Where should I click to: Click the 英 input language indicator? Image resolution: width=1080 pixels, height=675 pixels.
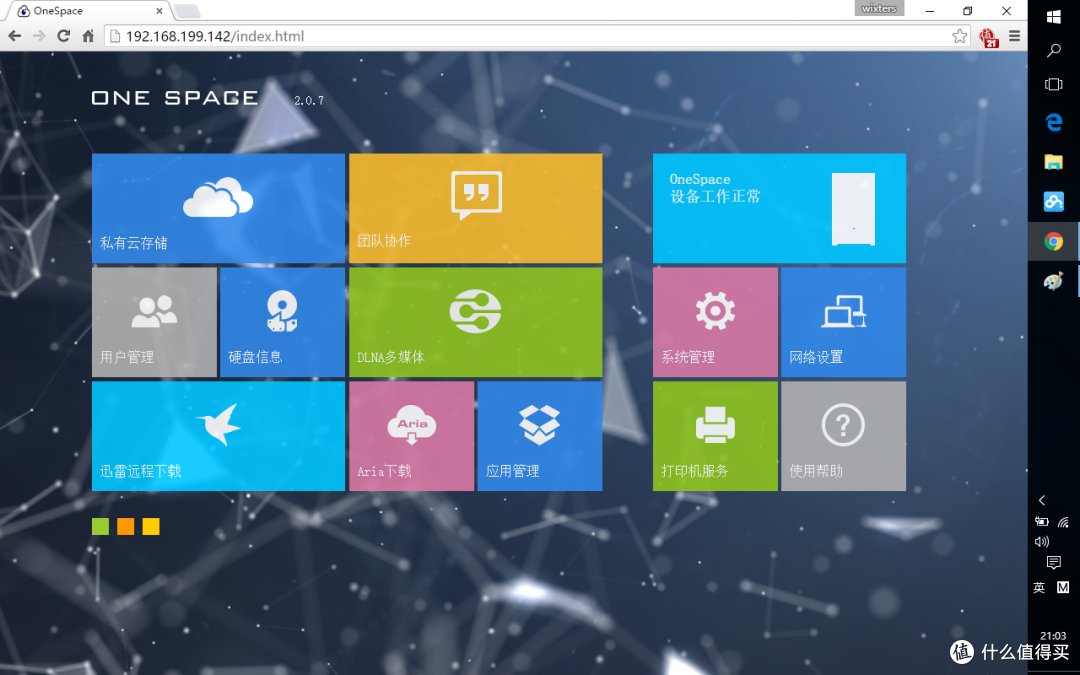click(x=1039, y=588)
